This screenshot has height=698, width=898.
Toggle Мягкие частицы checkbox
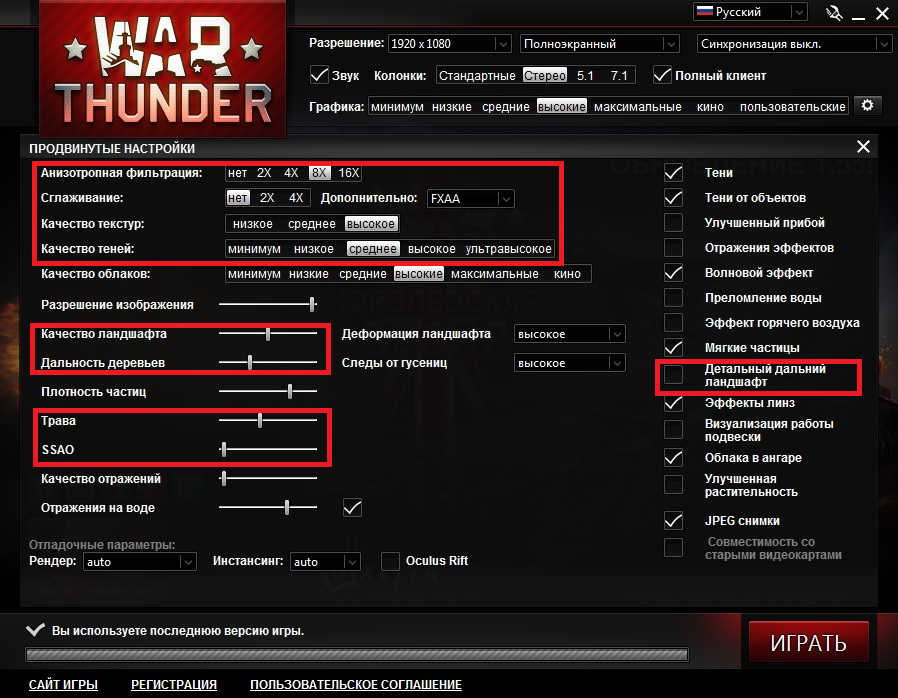(674, 347)
